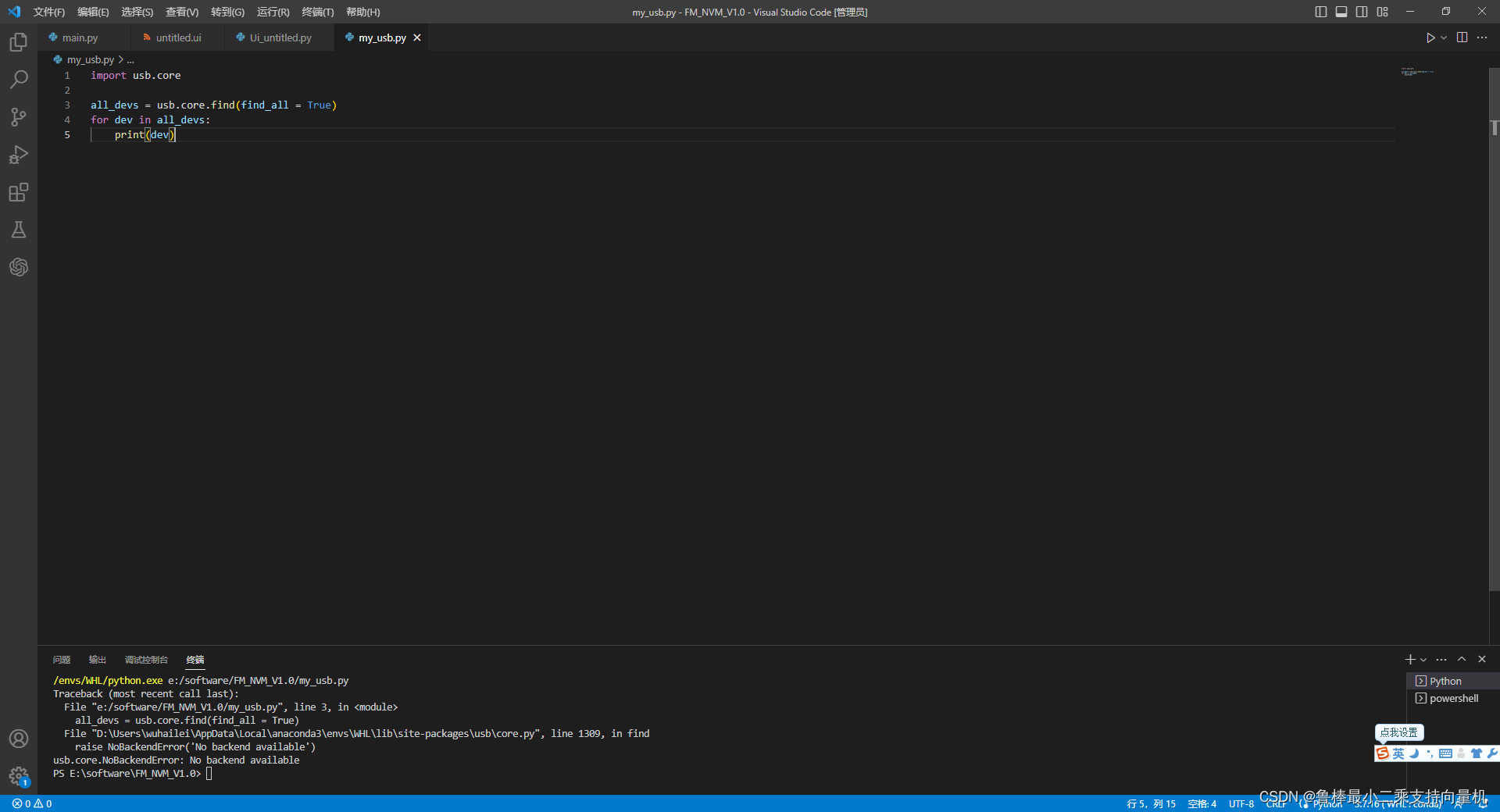Open the 编辑(E) menu
The image size is (1500, 812).
click(93, 12)
